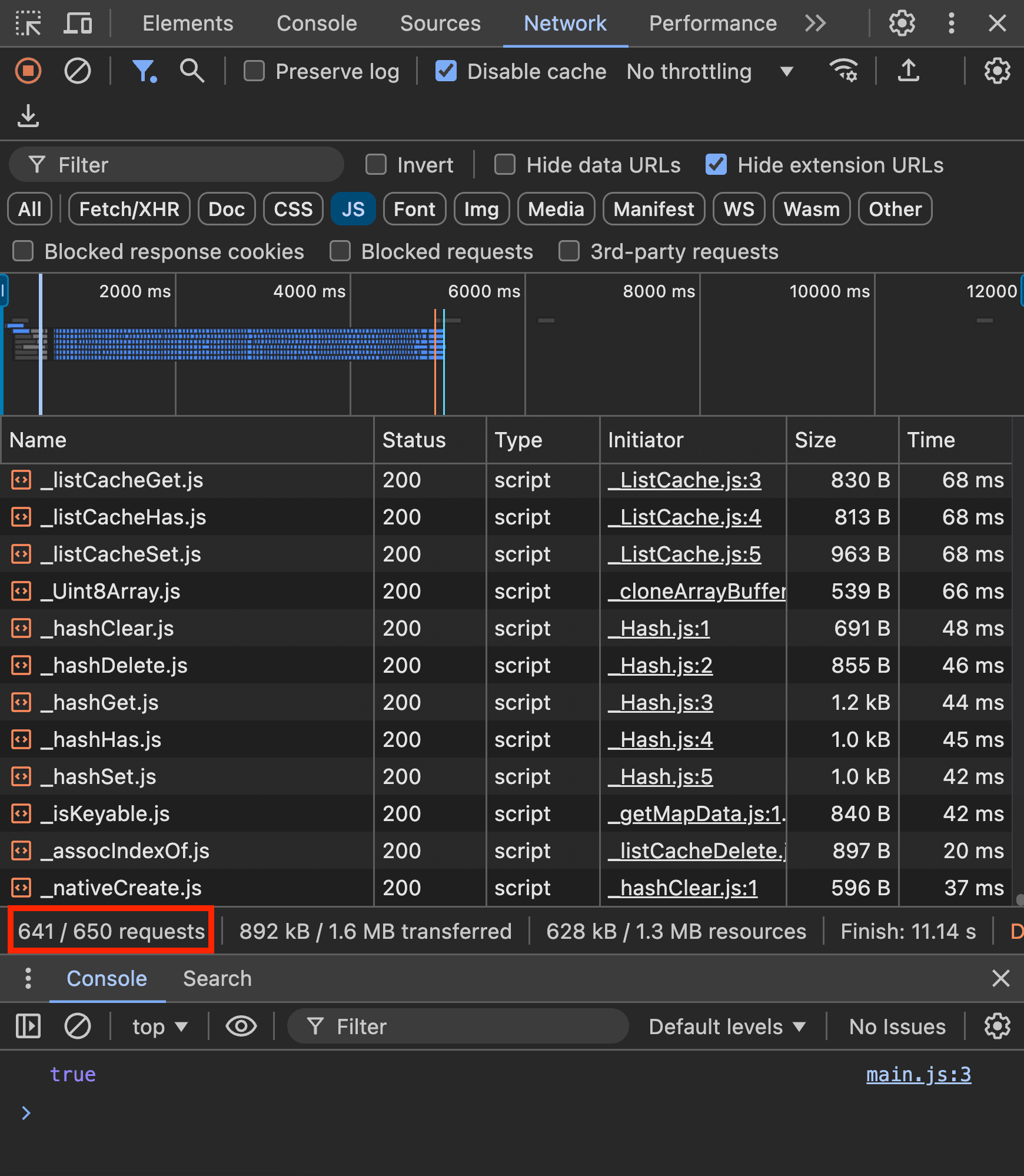Clear the network log

[x=77, y=71]
